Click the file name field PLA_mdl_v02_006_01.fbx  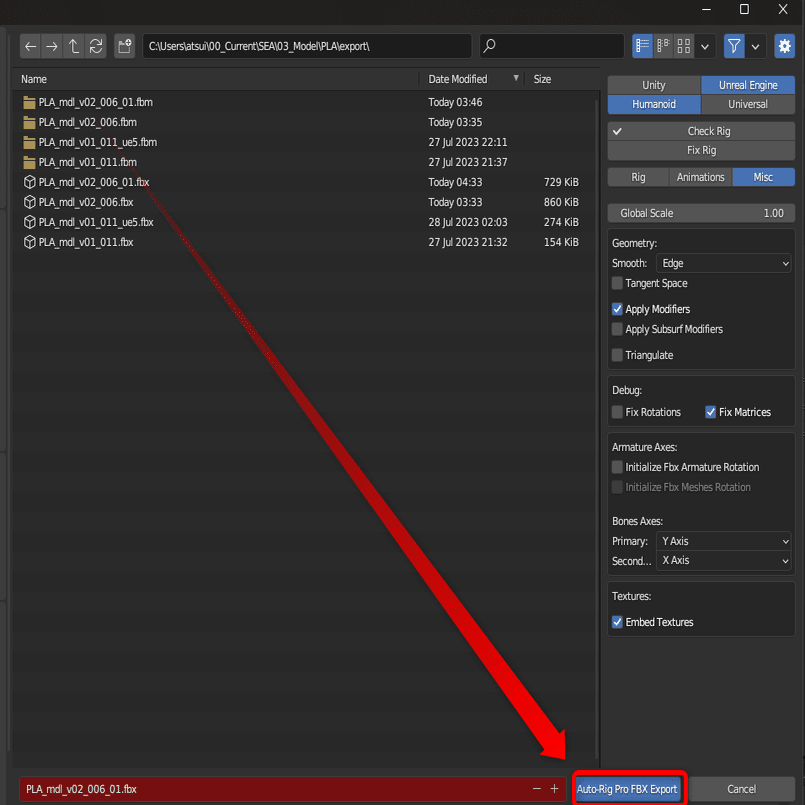(293, 789)
